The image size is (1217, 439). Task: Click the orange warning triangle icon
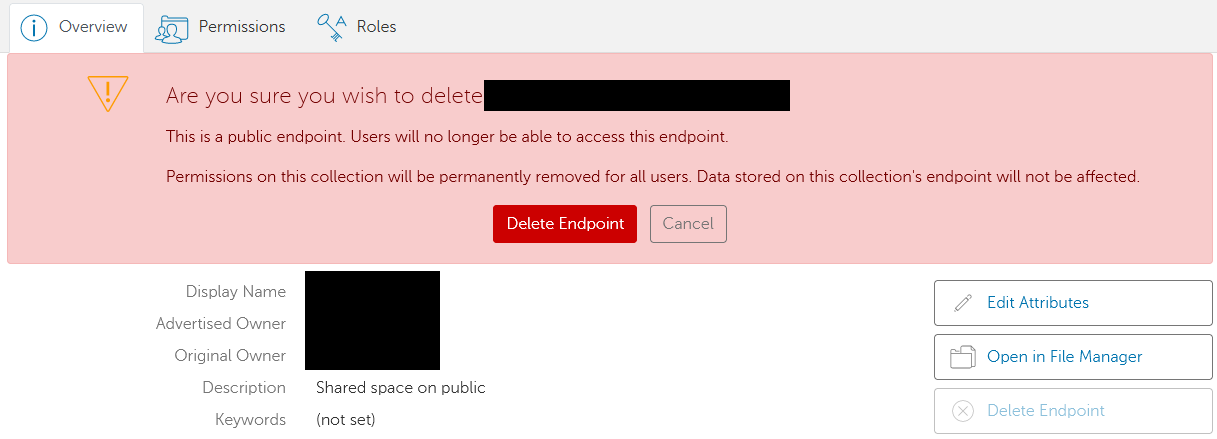[x=107, y=93]
